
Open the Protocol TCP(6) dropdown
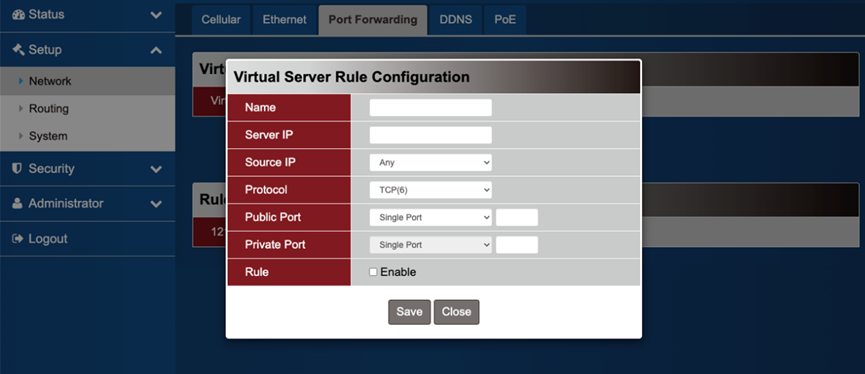click(430, 190)
